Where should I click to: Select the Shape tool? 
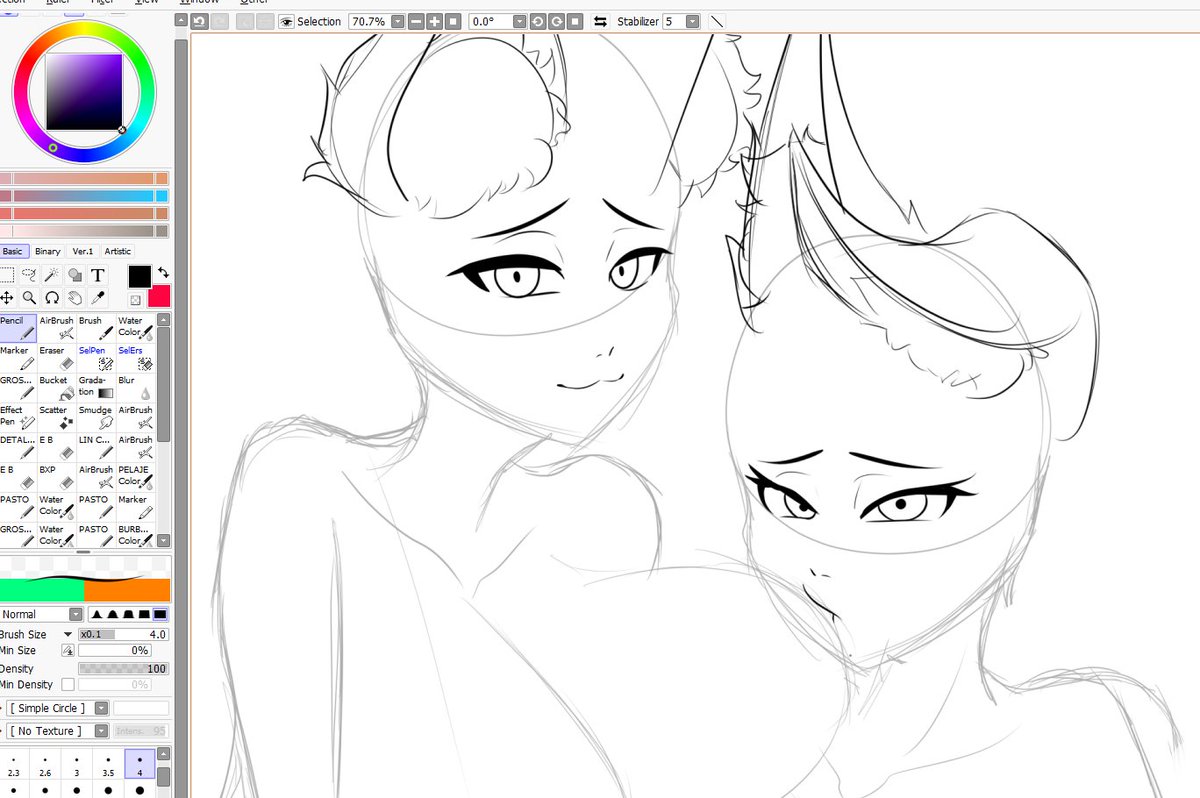tap(75, 275)
